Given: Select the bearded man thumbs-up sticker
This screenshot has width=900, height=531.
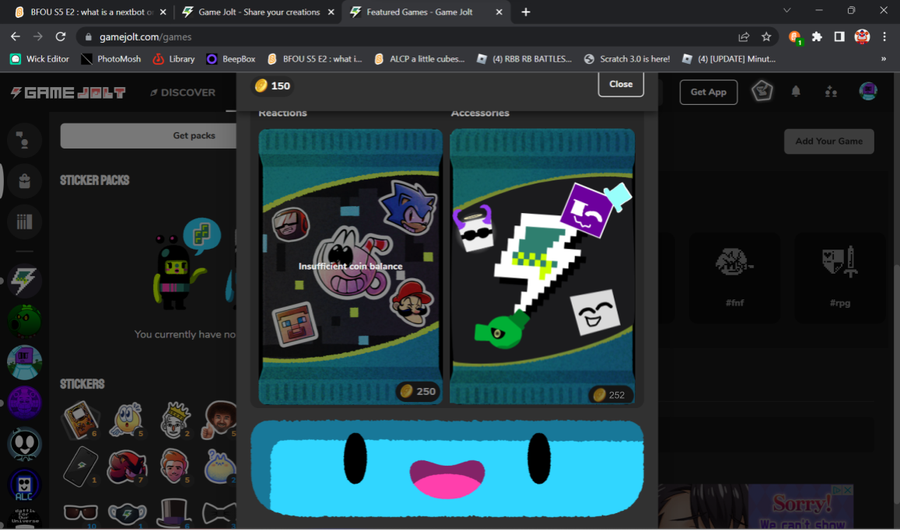Looking at the screenshot, I should pyautogui.click(x=219, y=420).
